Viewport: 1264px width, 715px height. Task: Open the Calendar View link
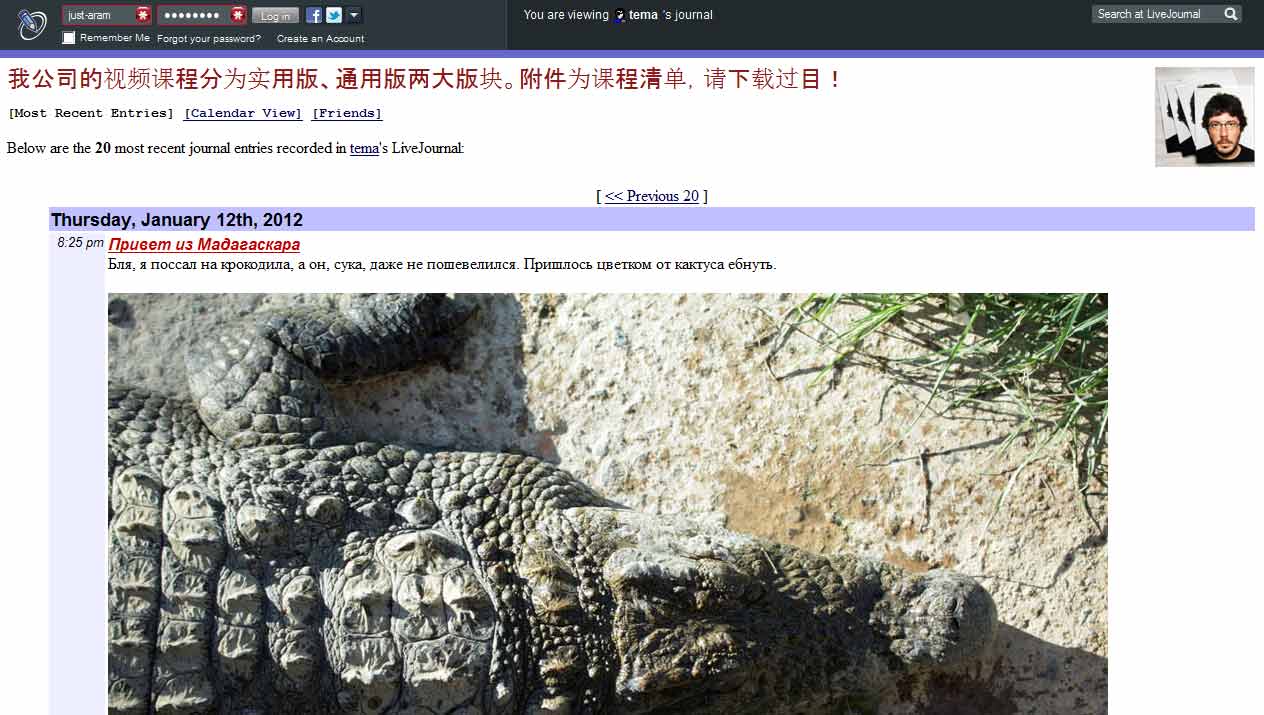pyautogui.click(x=243, y=114)
